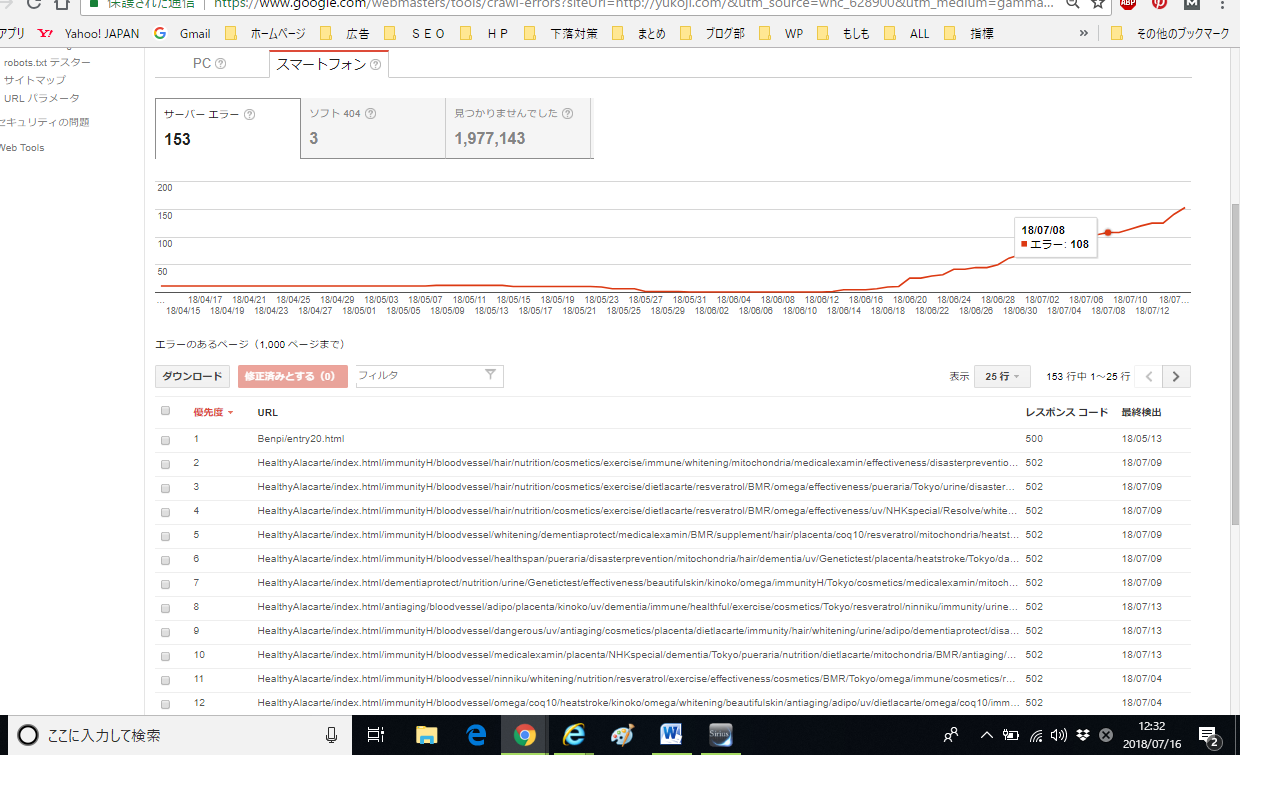The image size is (1280, 800).
Task: Open the サイトマップ link in sidebar
Action: 35,80
